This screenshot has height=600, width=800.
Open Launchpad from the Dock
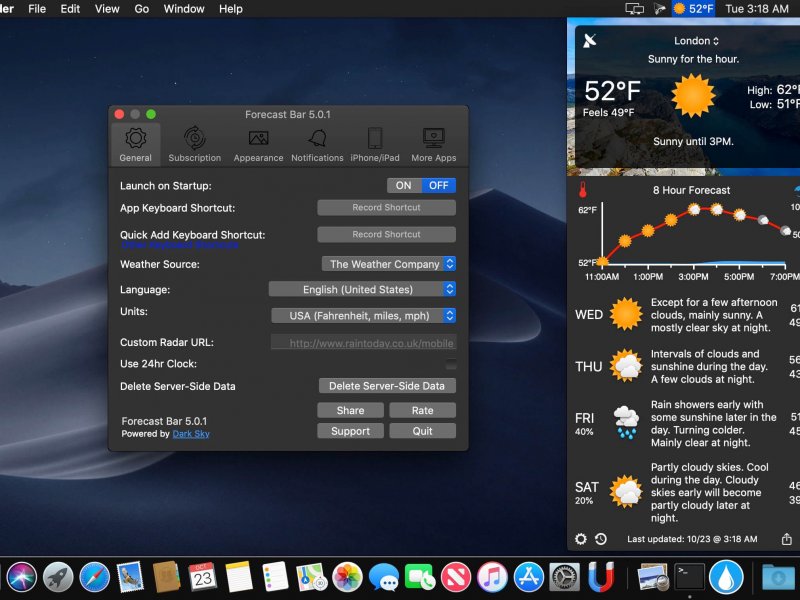(x=58, y=577)
